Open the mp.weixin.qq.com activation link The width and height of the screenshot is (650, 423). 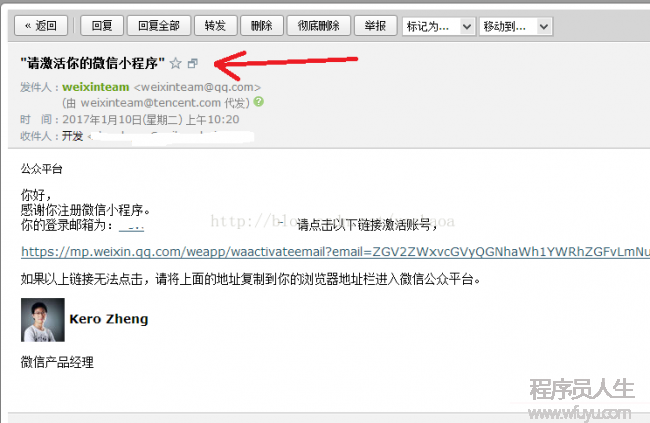[x=335, y=252]
